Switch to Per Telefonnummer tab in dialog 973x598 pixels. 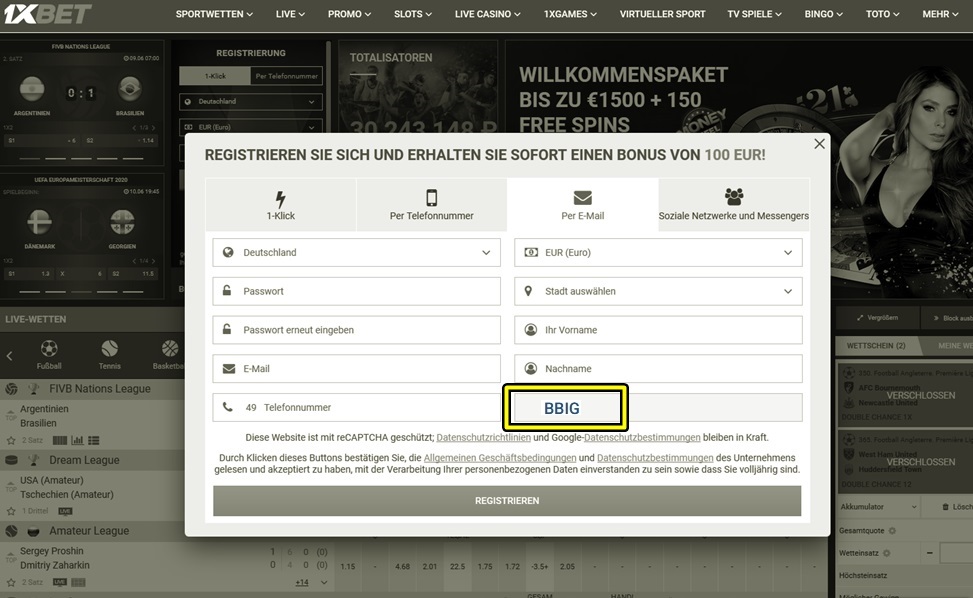click(431, 205)
